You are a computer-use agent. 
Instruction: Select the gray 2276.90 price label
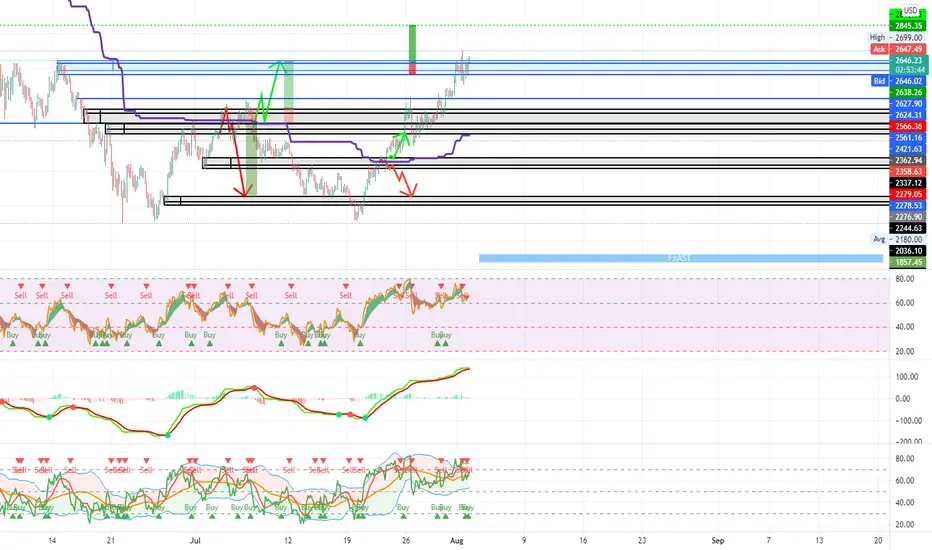point(908,217)
